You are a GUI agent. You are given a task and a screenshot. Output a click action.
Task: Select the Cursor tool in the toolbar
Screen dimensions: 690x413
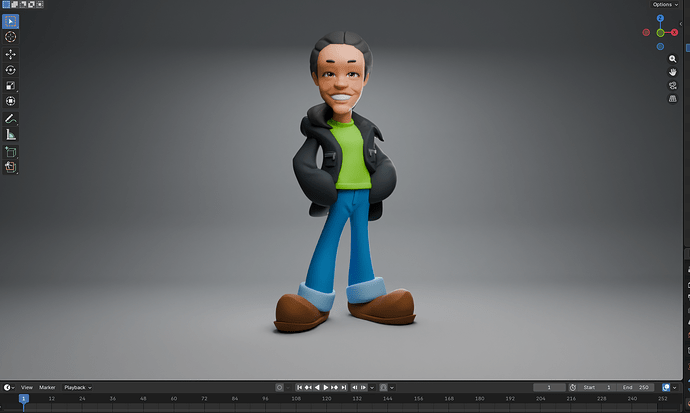pyautogui.click(x=11, y=37)
